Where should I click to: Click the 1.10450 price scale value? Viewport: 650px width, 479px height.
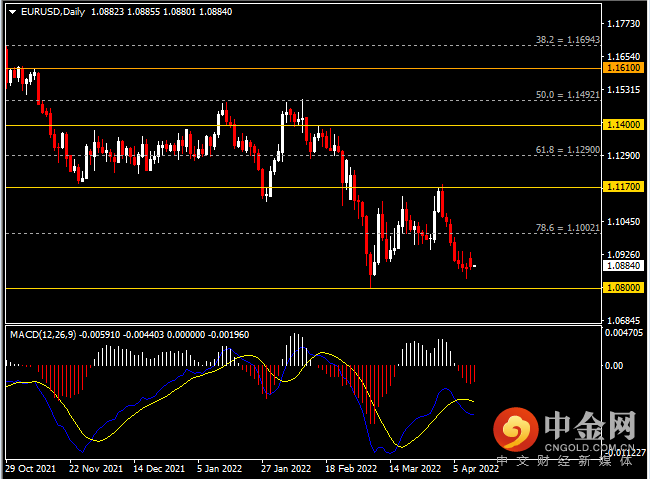[623, 221]
